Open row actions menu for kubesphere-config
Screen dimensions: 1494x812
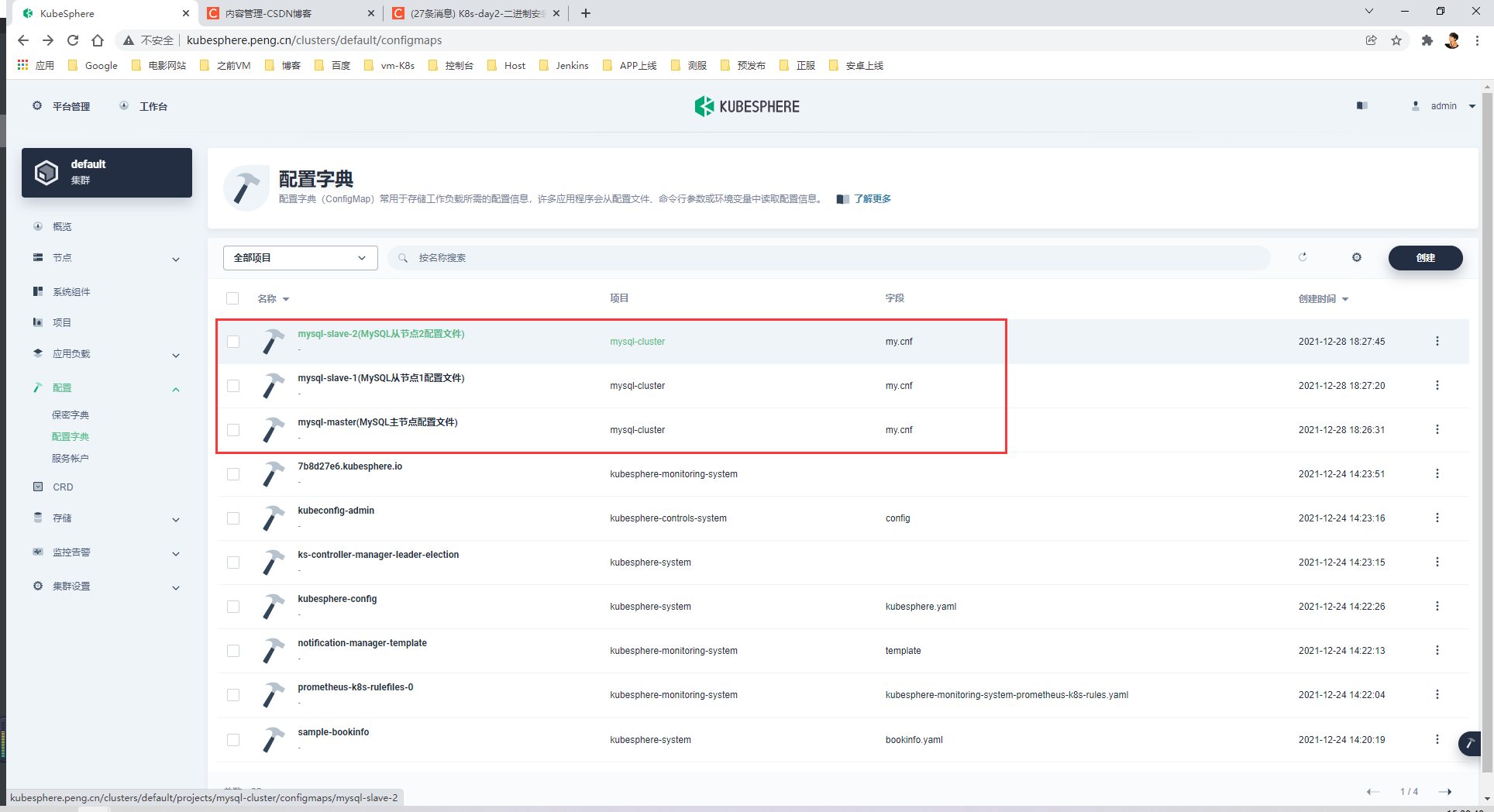(x=1437, y=606)
